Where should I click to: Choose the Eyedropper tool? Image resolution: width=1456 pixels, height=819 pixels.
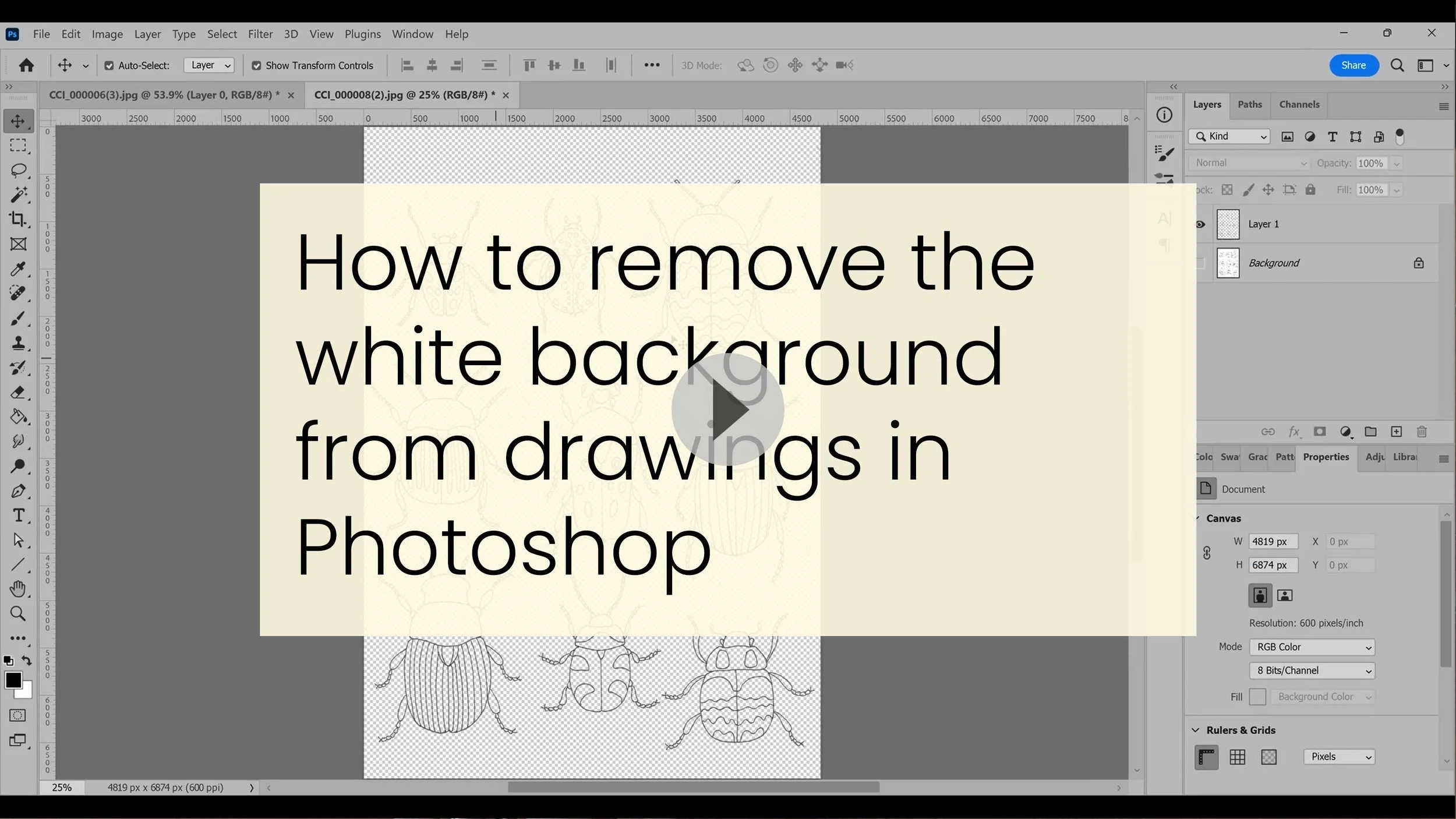click(17, 269)
